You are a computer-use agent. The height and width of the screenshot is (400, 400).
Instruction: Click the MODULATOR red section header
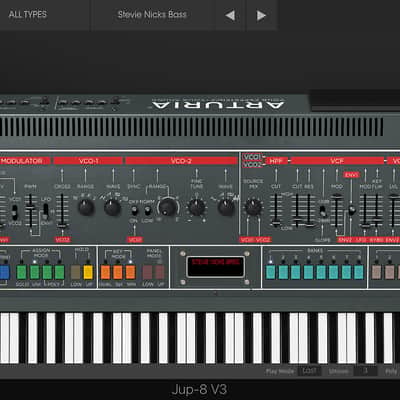pyautogui.click(x=25, y=161)
